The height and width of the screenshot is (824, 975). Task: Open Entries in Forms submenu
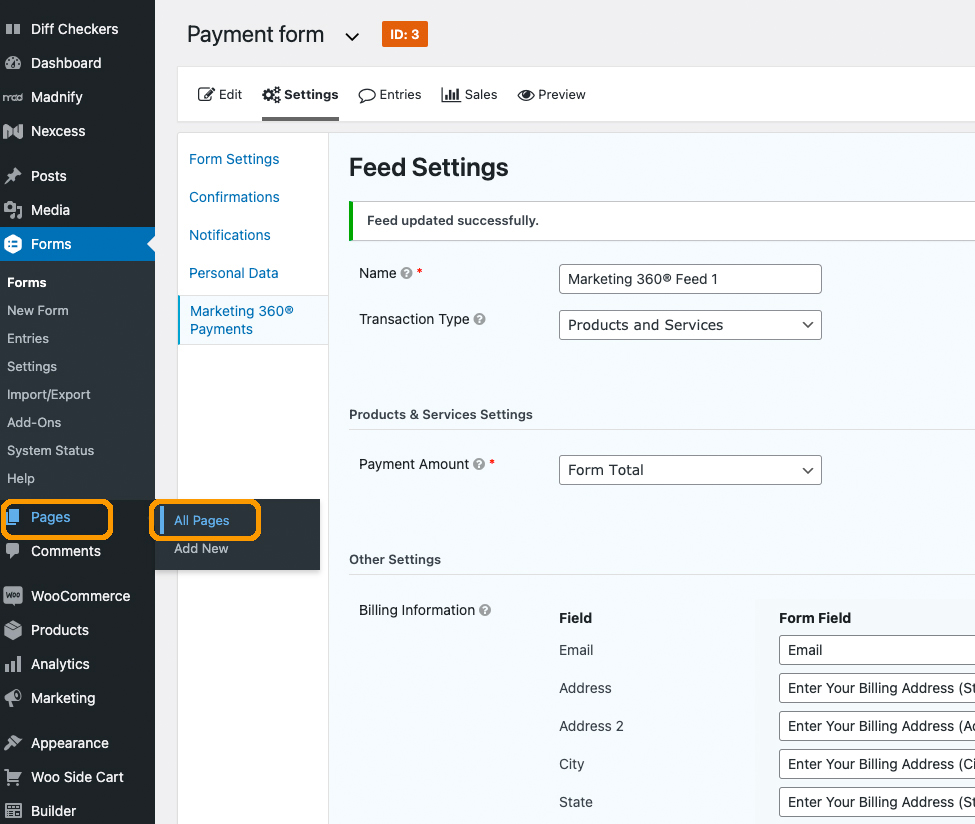28,338
